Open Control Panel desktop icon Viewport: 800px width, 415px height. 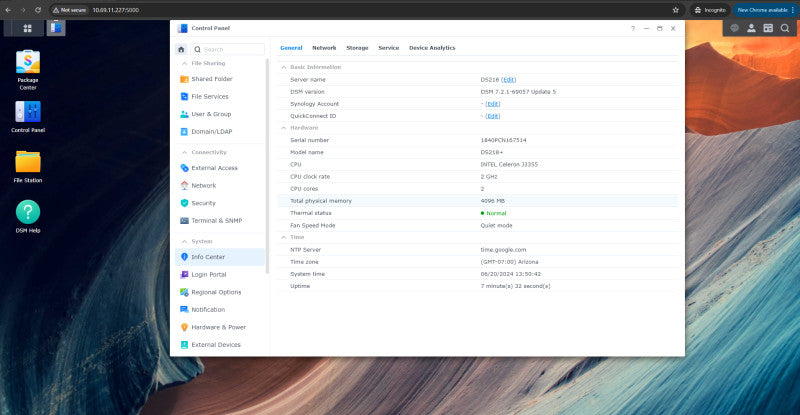click(x=28, y=116)
